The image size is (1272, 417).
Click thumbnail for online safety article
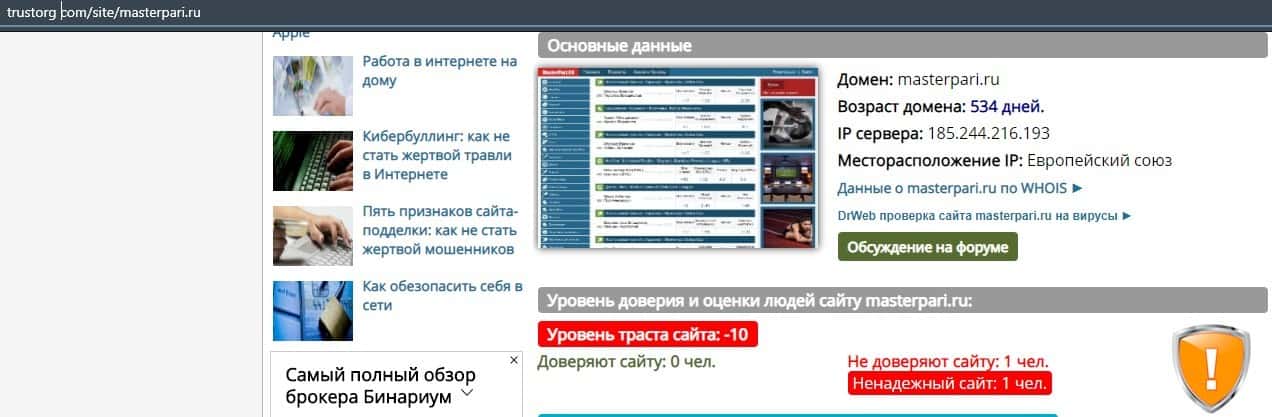tap(313, 311)
